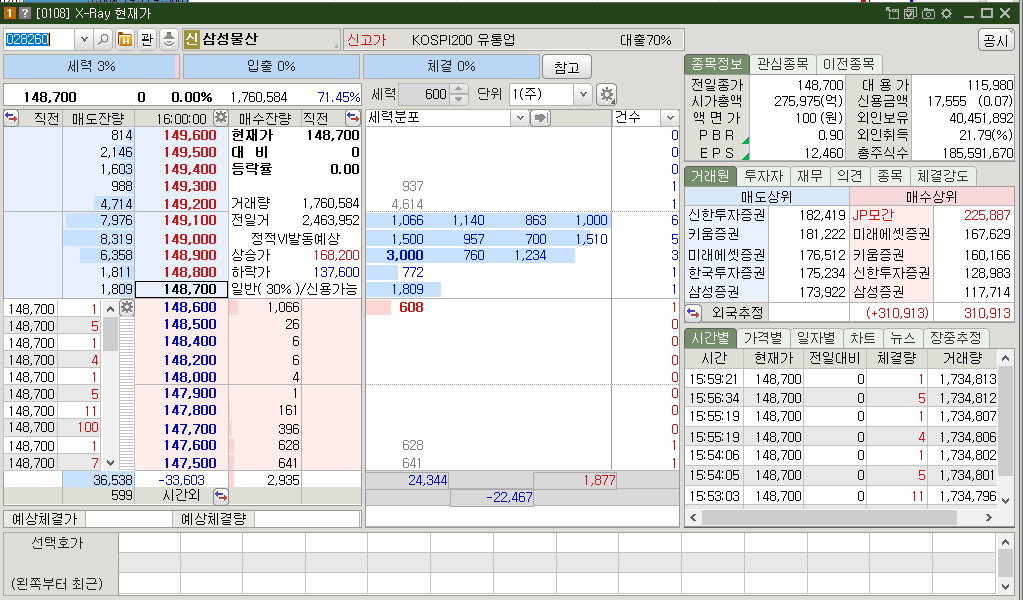The width and height of the screenshot is (1023, 600).
Task: Click swap arrows icon right of 매수잔량 직전
Action: 352,117
